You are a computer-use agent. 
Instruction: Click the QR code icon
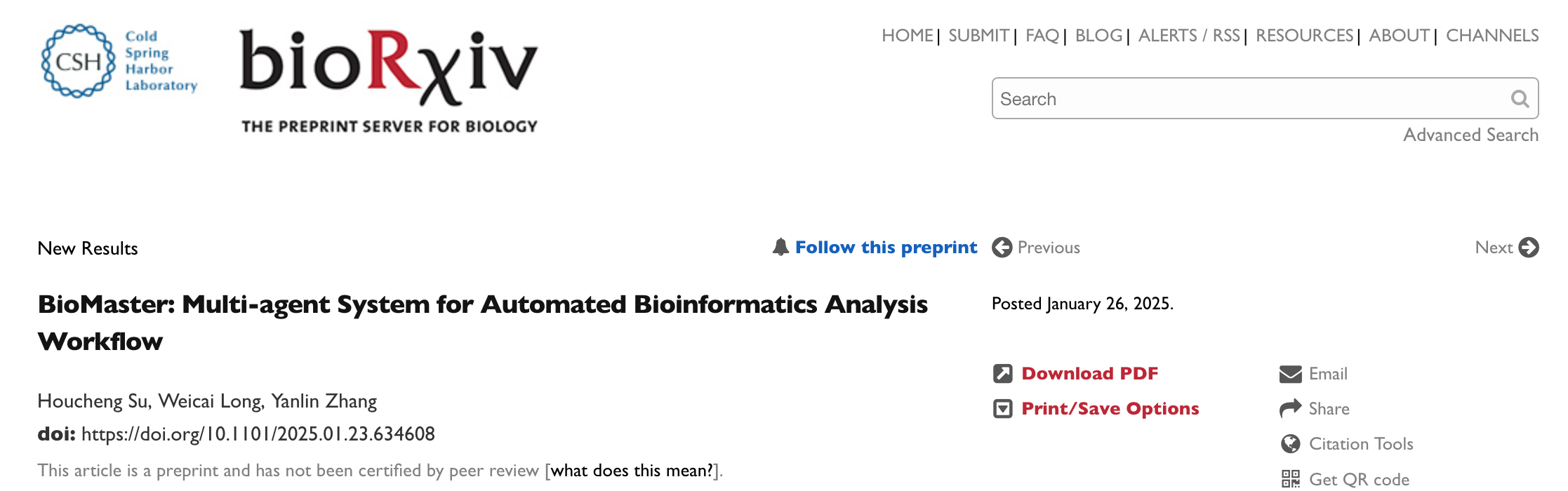click(1290, 479)
